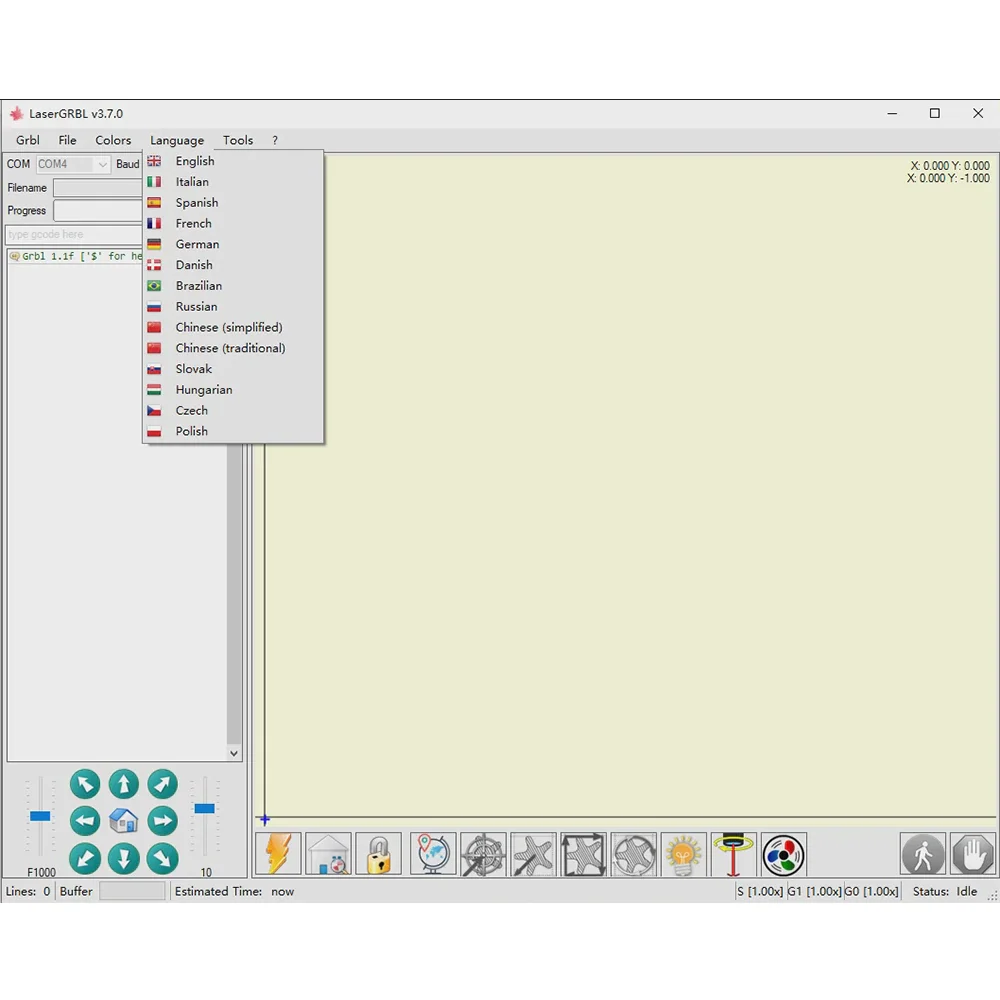1000x1000 pixels.
Task: Click the Status: Idle indicator
Action: (945, 892)
